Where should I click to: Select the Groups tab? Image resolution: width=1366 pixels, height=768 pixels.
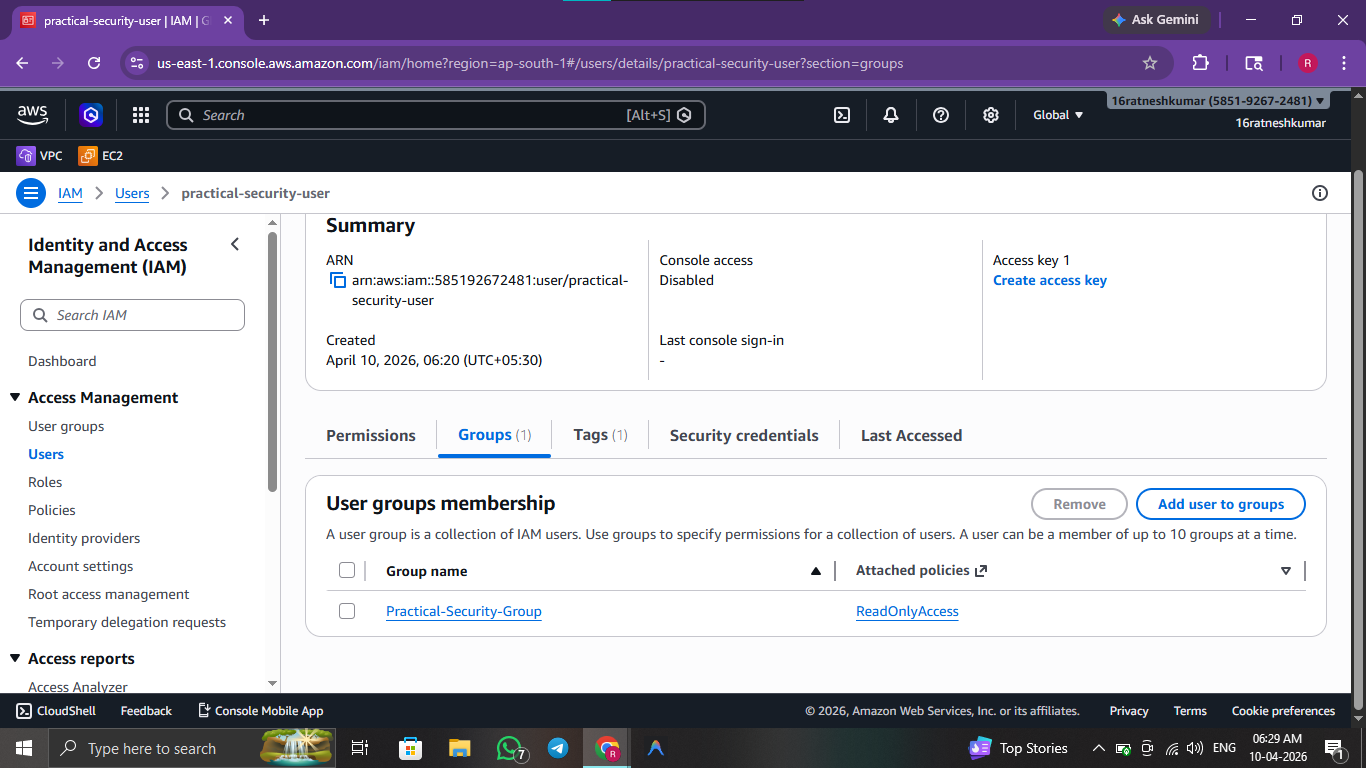[x=494, y=435]
